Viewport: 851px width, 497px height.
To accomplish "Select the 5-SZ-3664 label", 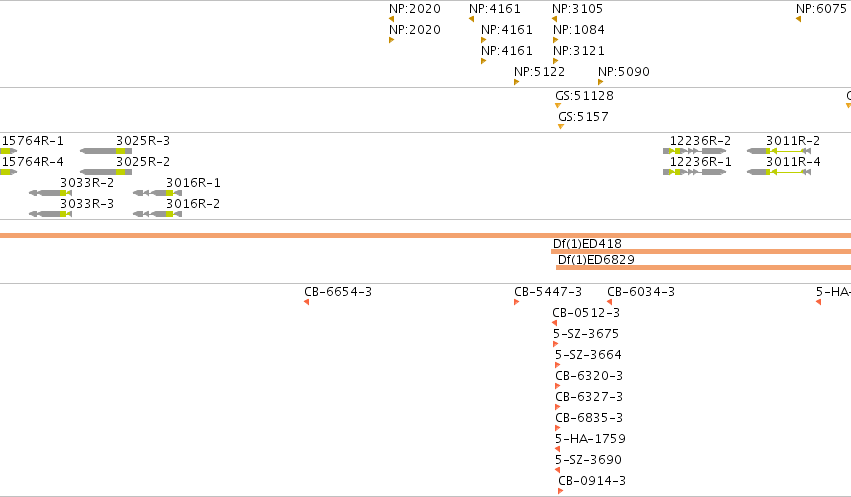I will click(588, 355).
